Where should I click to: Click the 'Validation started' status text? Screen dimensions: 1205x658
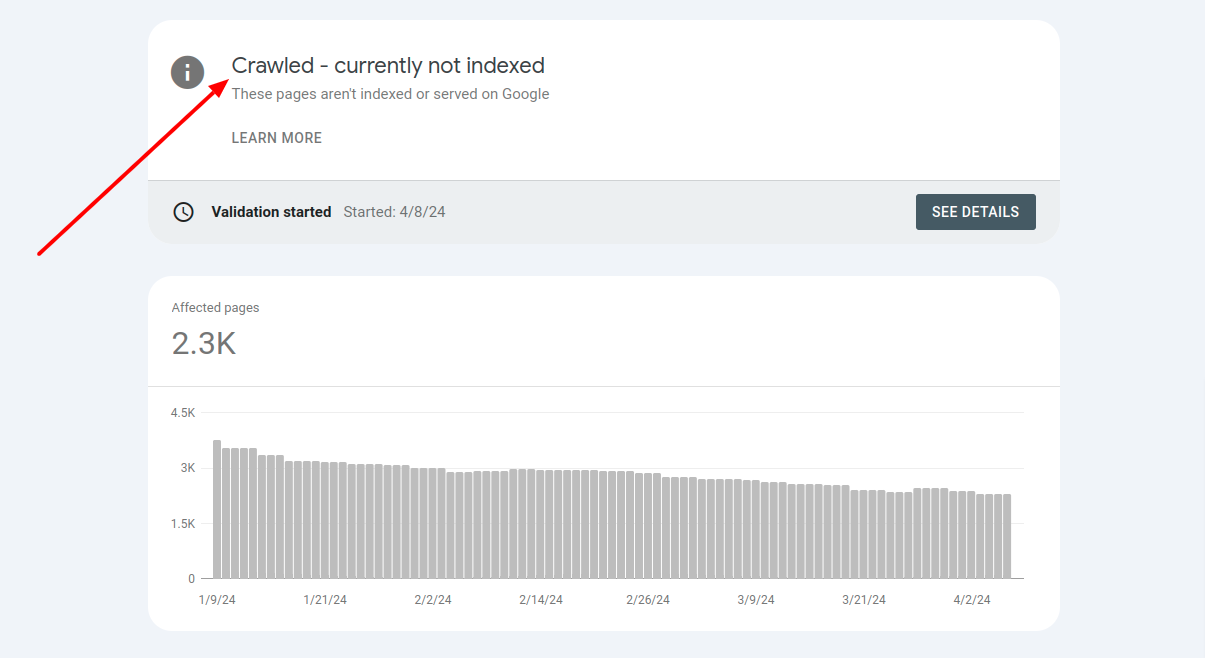(x=271, y=212)
